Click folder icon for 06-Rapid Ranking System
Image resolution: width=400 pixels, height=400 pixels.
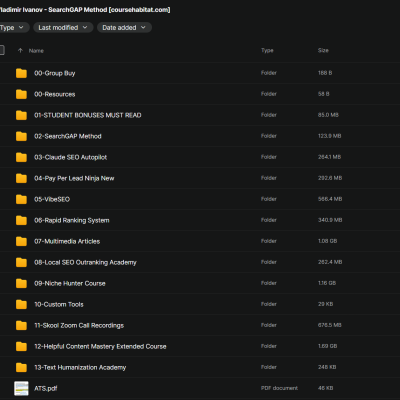click(x=21, y=220)
